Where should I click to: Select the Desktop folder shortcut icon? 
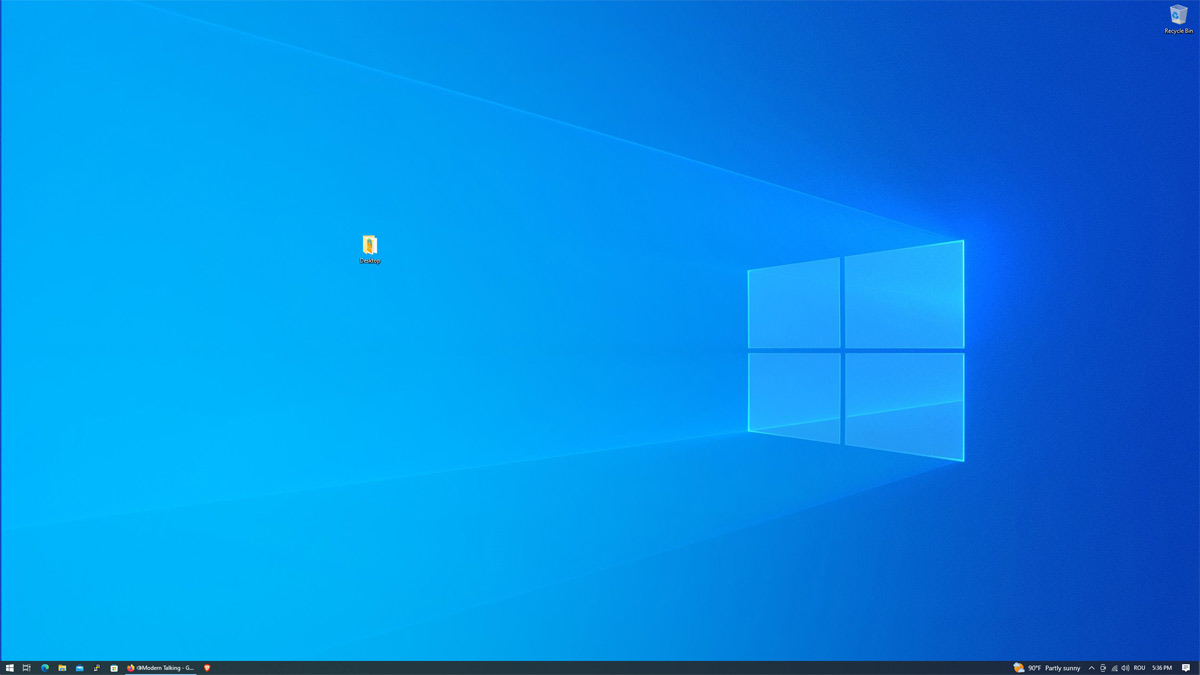[370, 247]
